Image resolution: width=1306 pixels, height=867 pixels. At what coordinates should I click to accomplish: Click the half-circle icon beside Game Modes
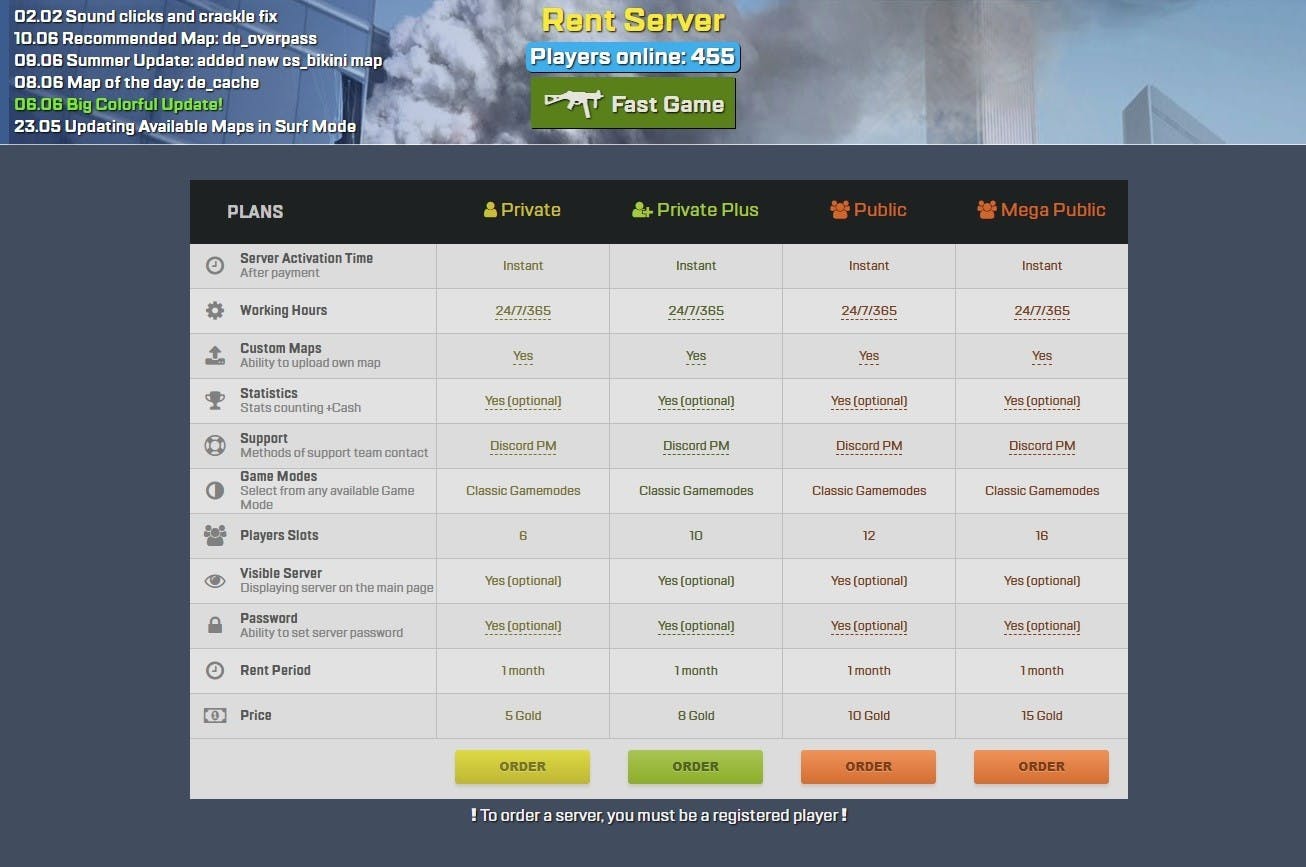pos(215,491)
